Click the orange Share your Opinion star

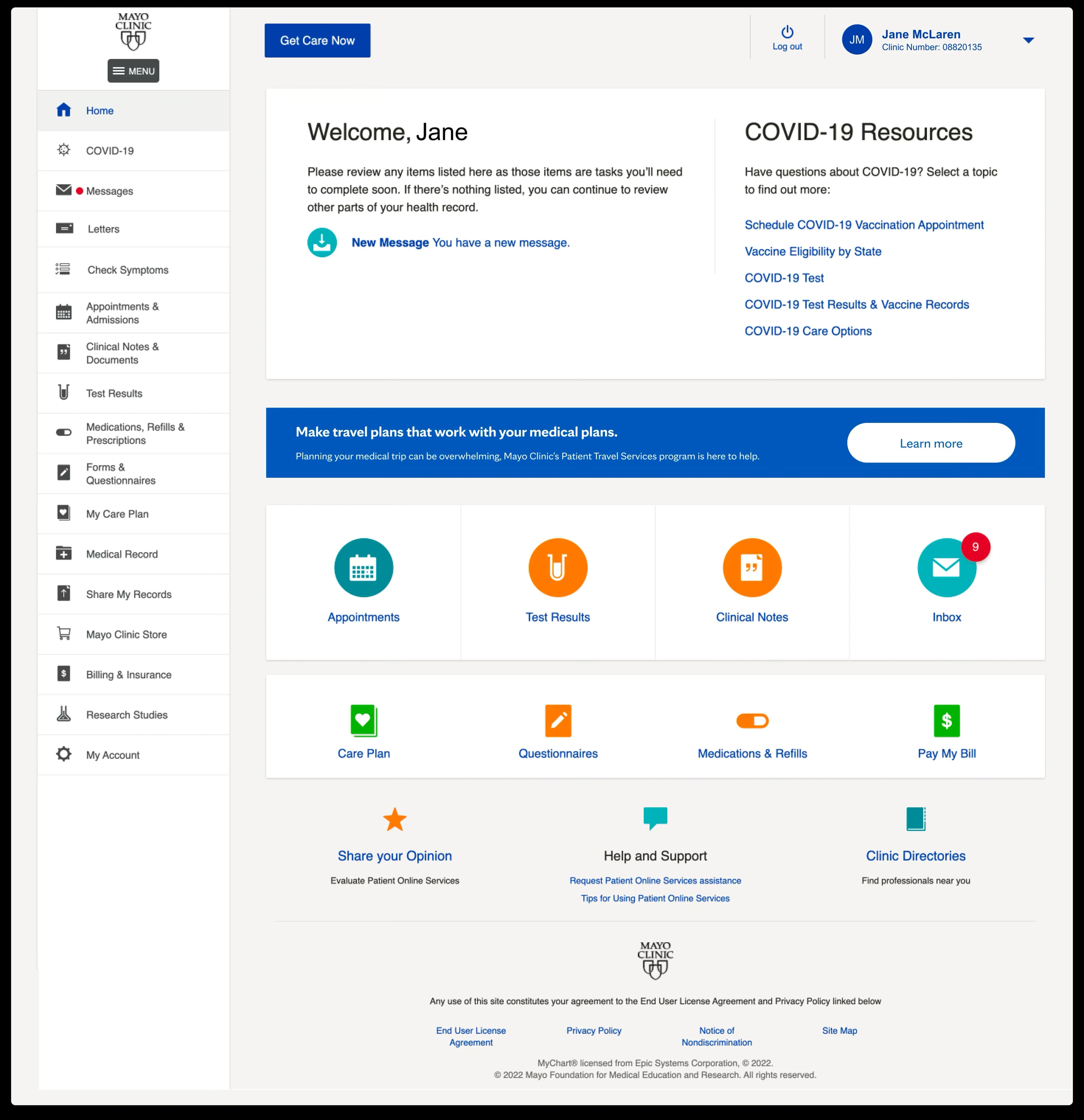(x=395, y=819)
